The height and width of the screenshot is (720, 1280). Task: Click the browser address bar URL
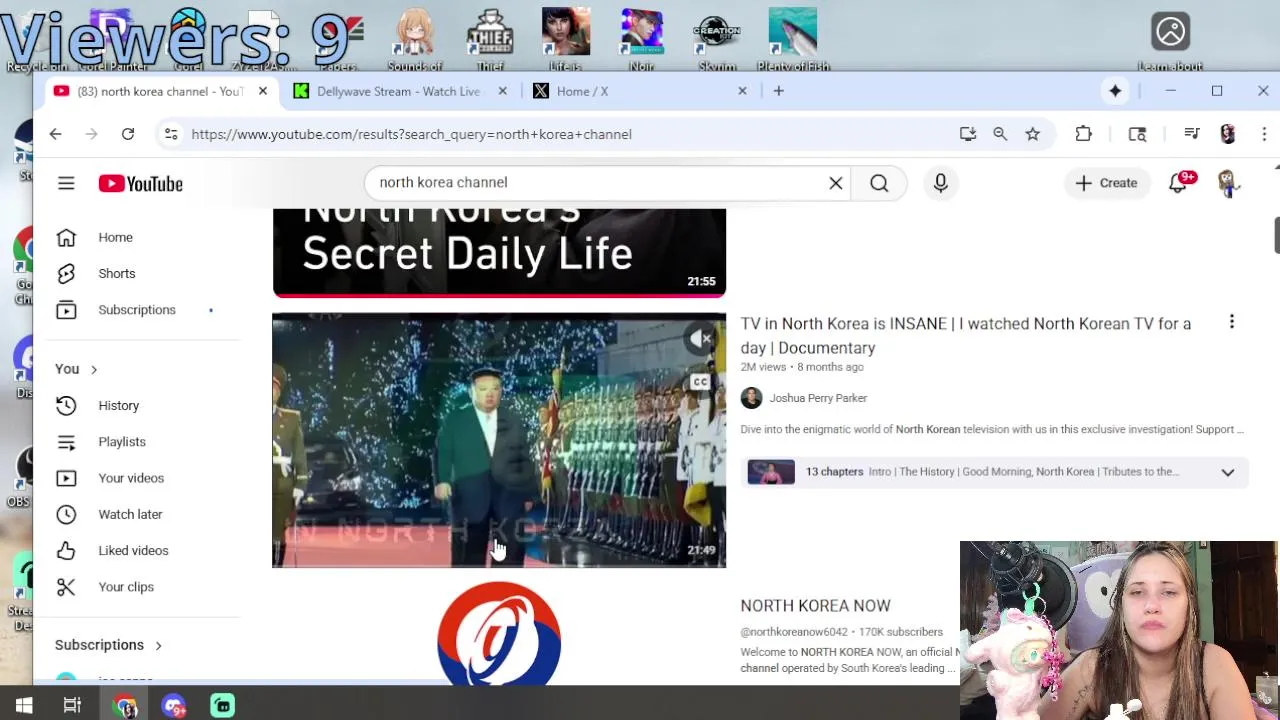(411, 134)
